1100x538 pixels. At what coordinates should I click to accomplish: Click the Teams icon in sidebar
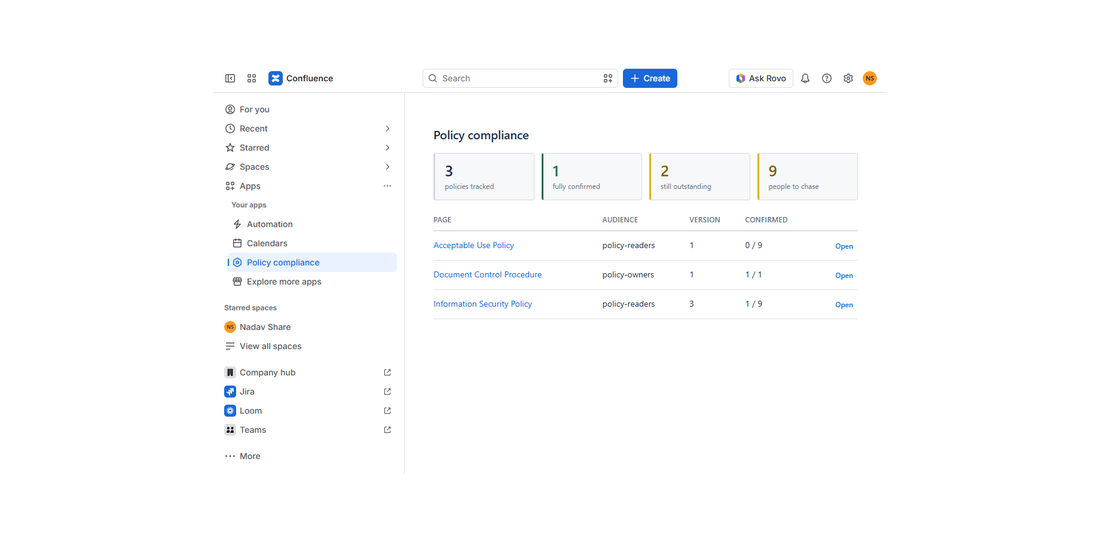click(x=229, y=430)
